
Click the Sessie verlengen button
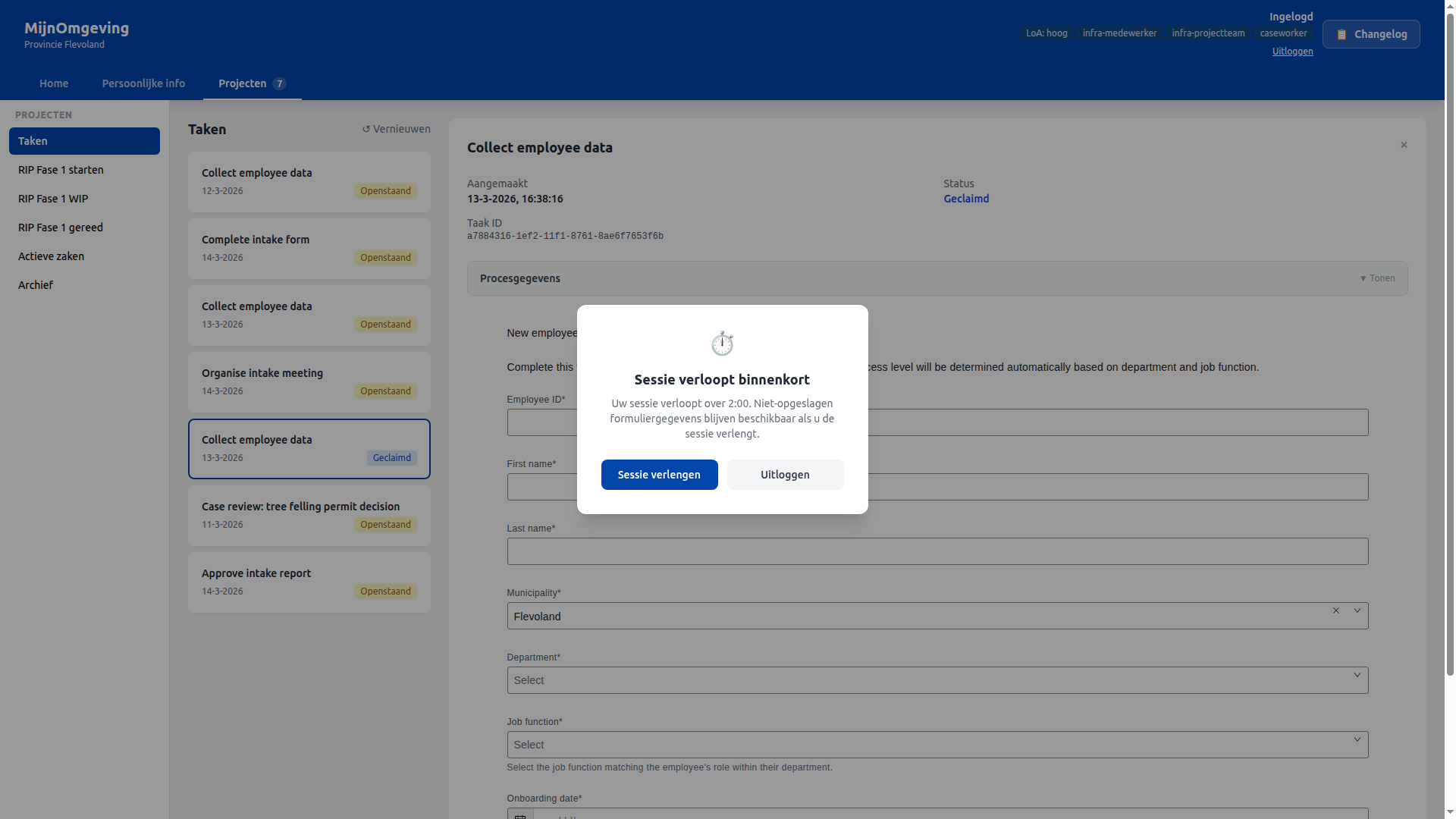659,474
